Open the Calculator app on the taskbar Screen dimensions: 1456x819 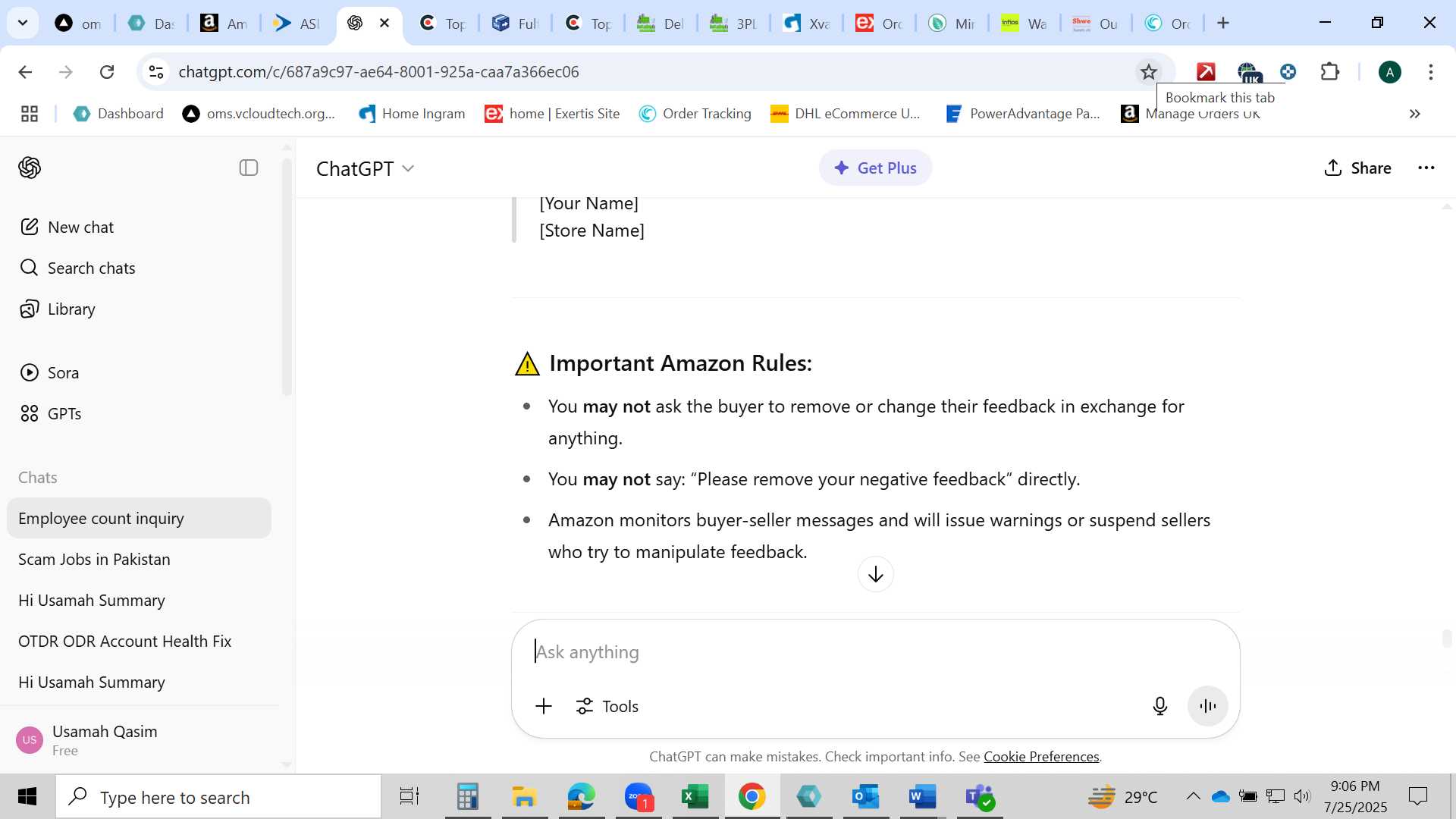(468, 797)
